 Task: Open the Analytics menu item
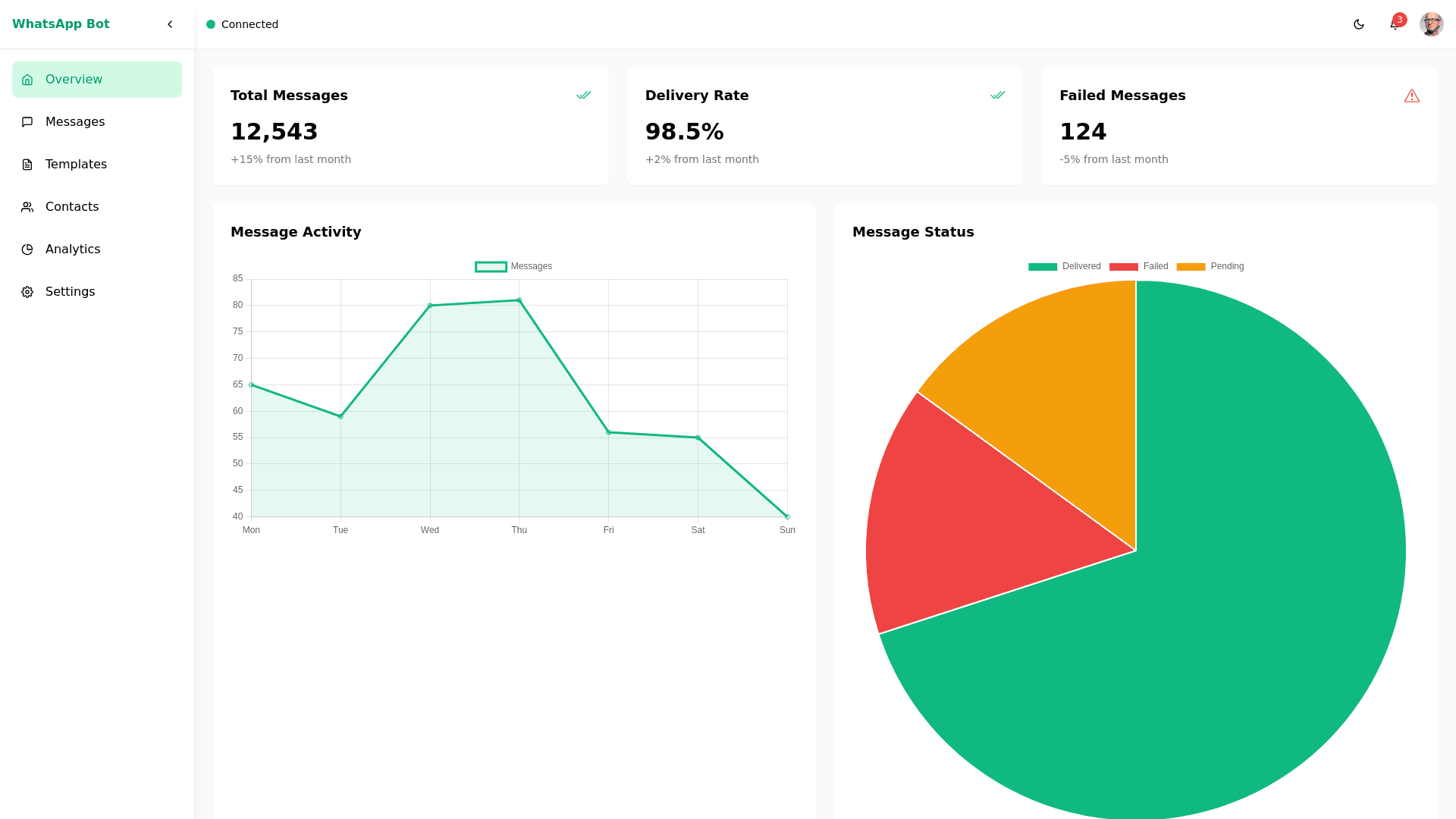[x=73, y=249]
